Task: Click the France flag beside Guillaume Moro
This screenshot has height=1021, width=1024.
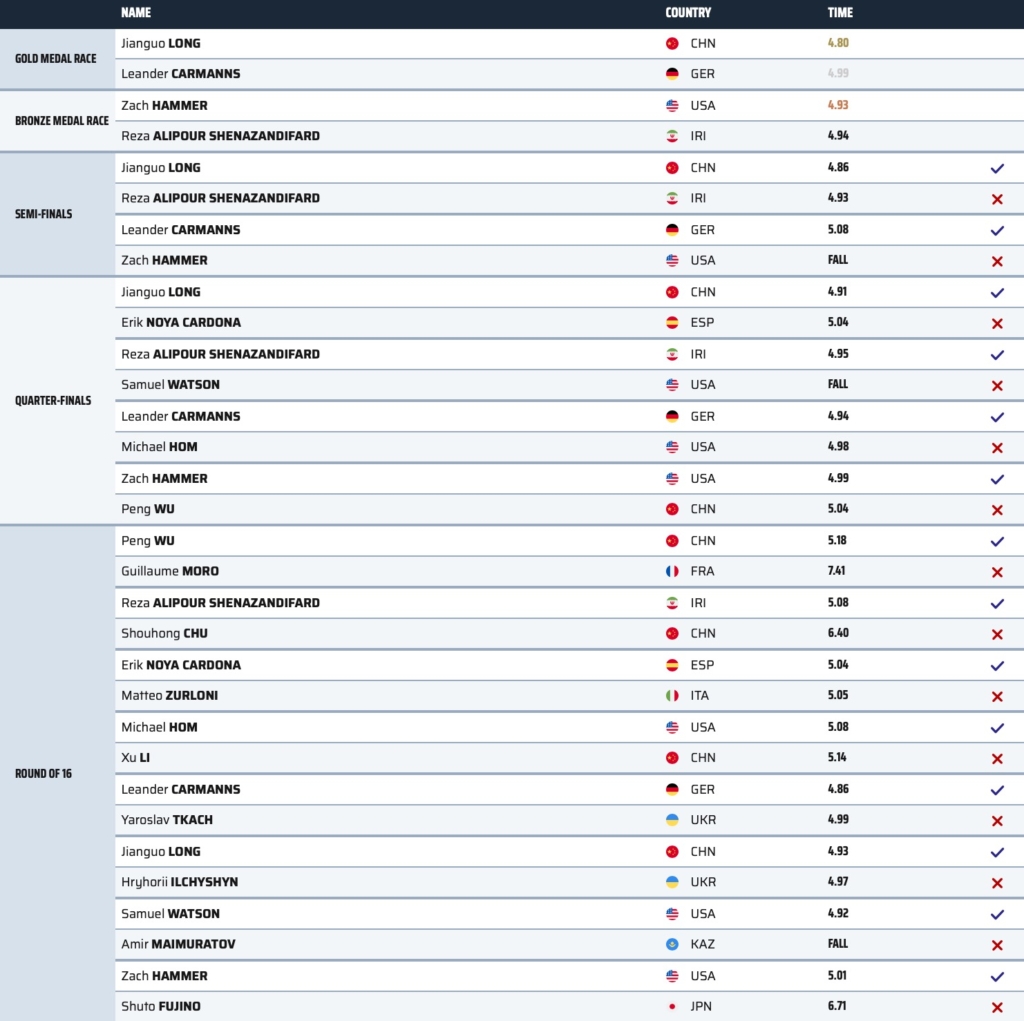Action: (x=672, y=572)
